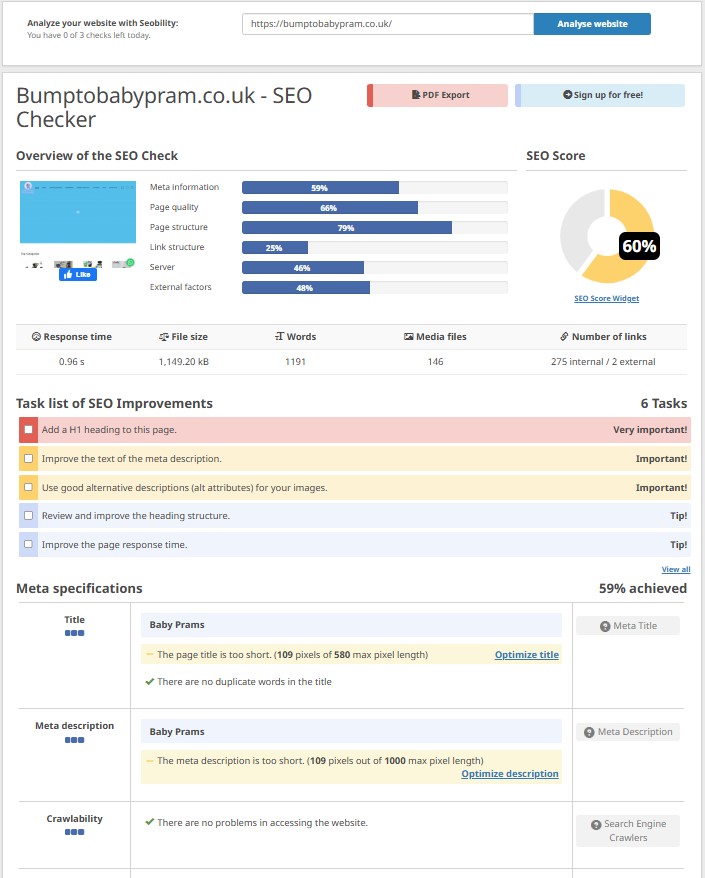The image size is (705, 878).
Task: Check the 'Review heading structure' task
Action: [x=28, y=516]
